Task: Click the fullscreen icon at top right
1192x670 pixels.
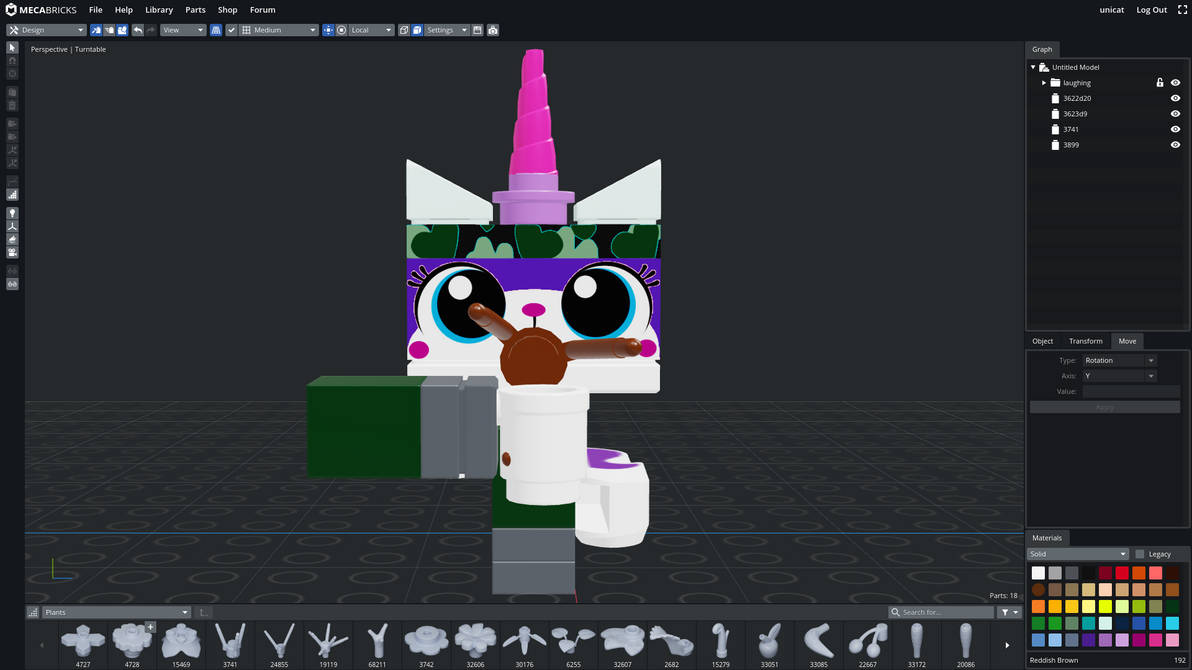Action: (1182, 10)
